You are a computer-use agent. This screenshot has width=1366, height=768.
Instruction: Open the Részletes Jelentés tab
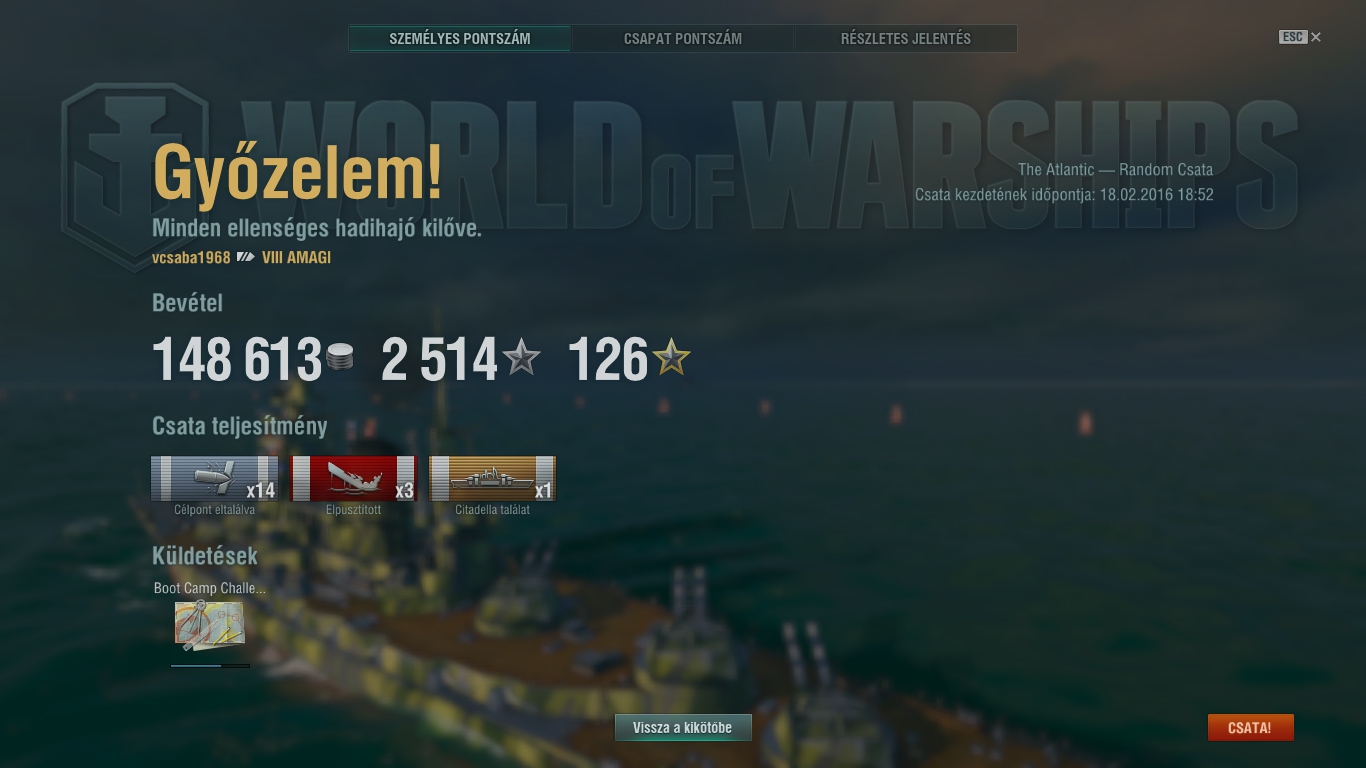[906, 39]
